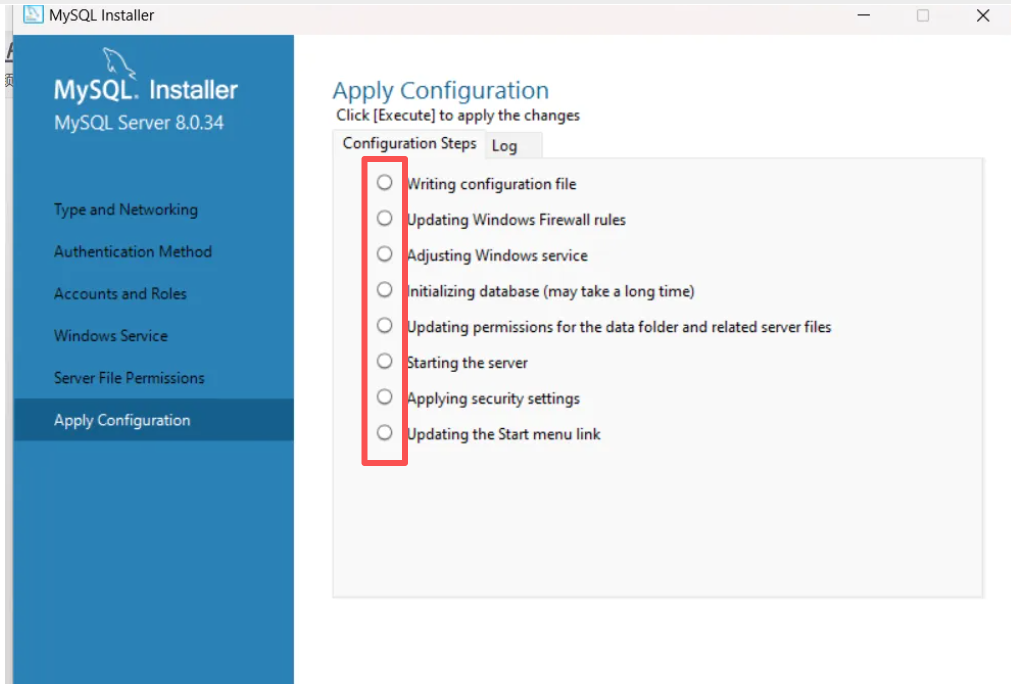
Task: Select the Applying security settings circle
Action: coord(384,397)
